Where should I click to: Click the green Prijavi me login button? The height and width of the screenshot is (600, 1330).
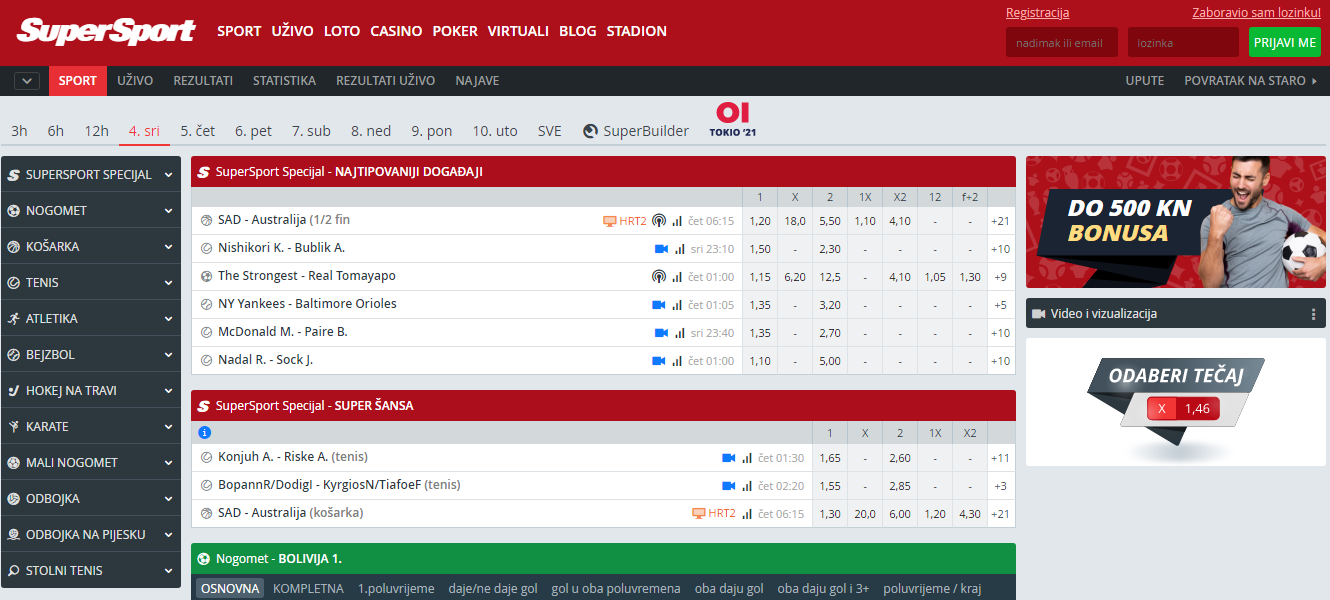coord(1285,42)
